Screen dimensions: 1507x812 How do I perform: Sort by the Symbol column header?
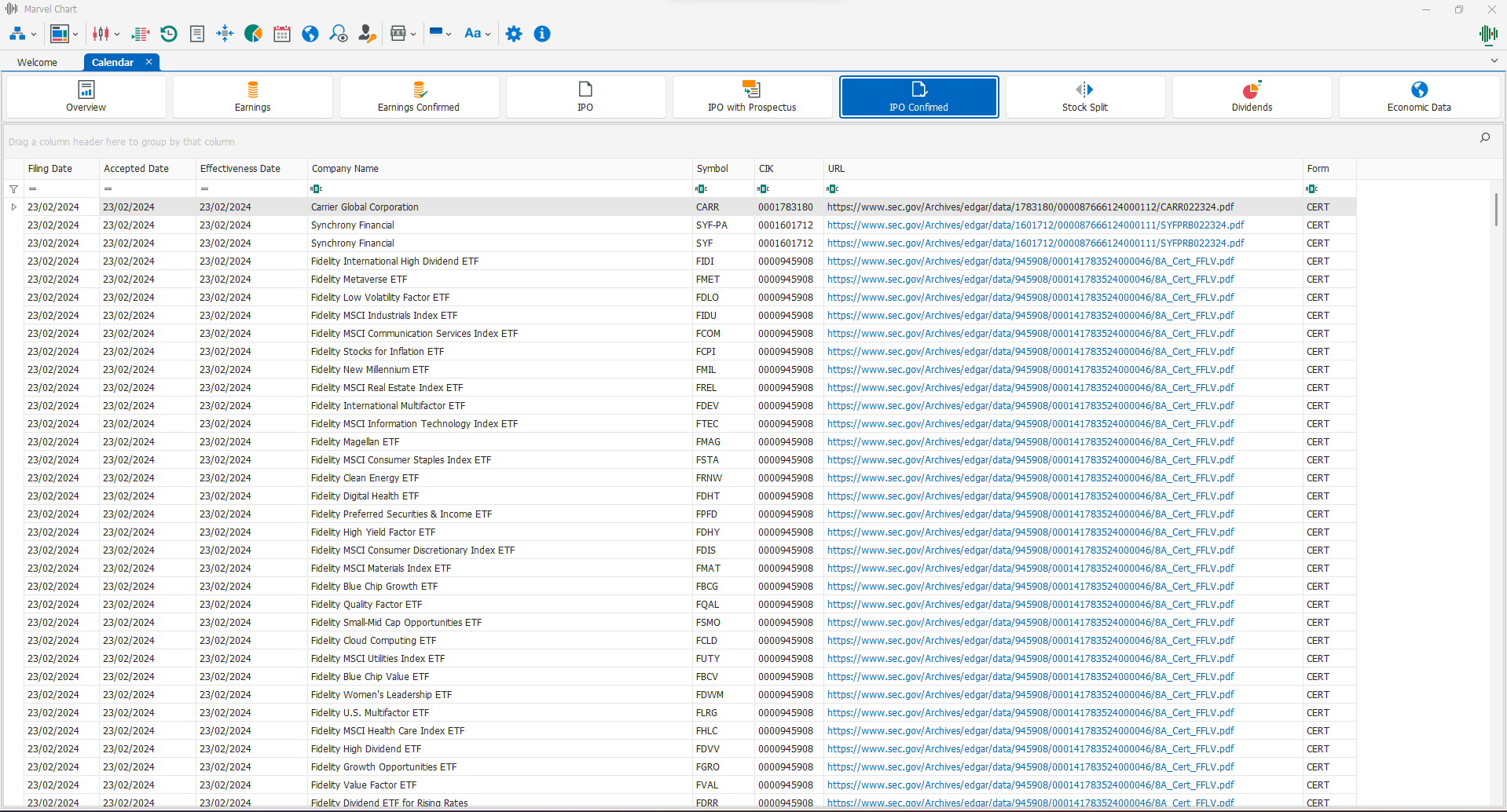(723, 169)
